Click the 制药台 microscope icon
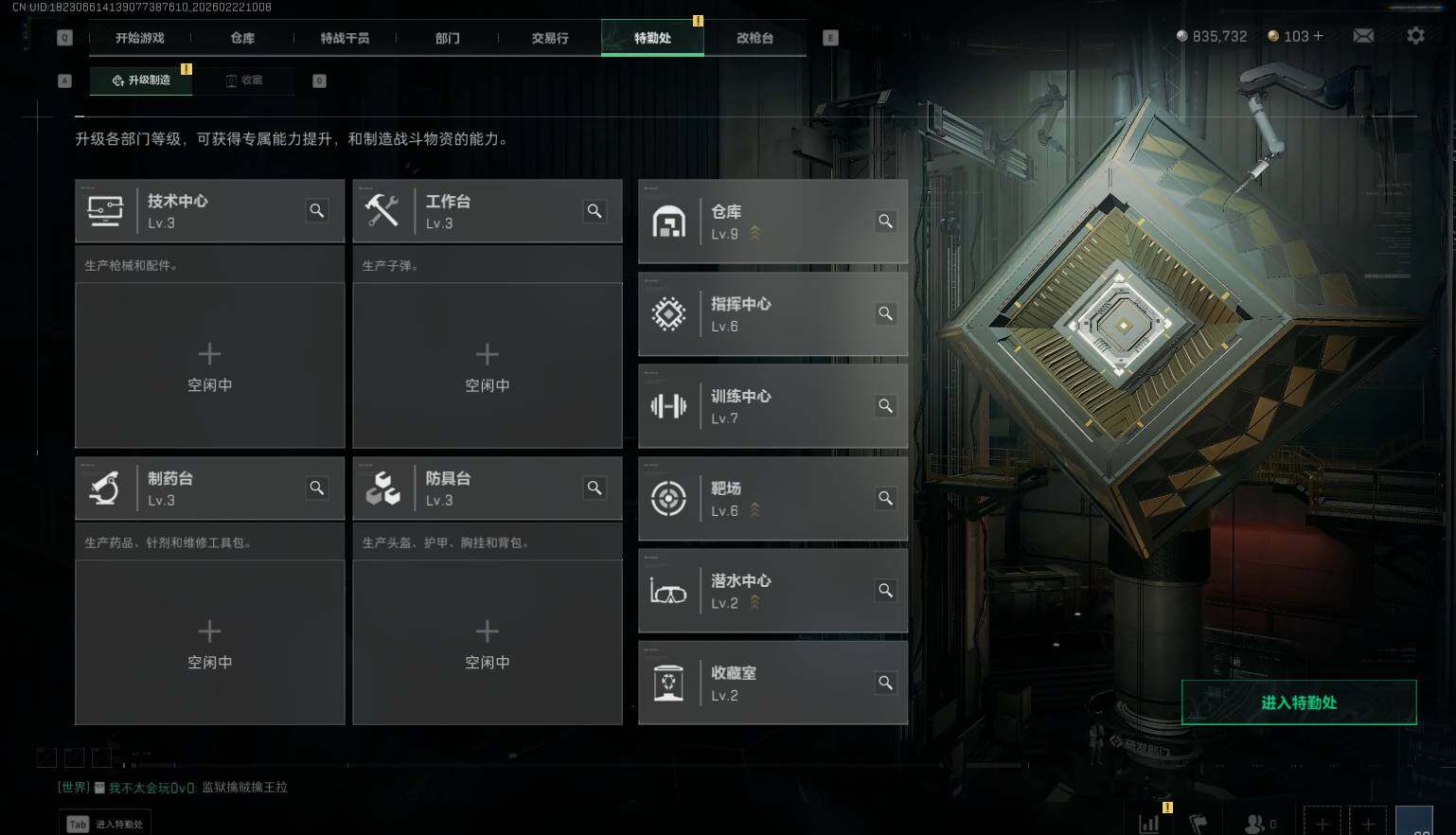 click(104, 489)
